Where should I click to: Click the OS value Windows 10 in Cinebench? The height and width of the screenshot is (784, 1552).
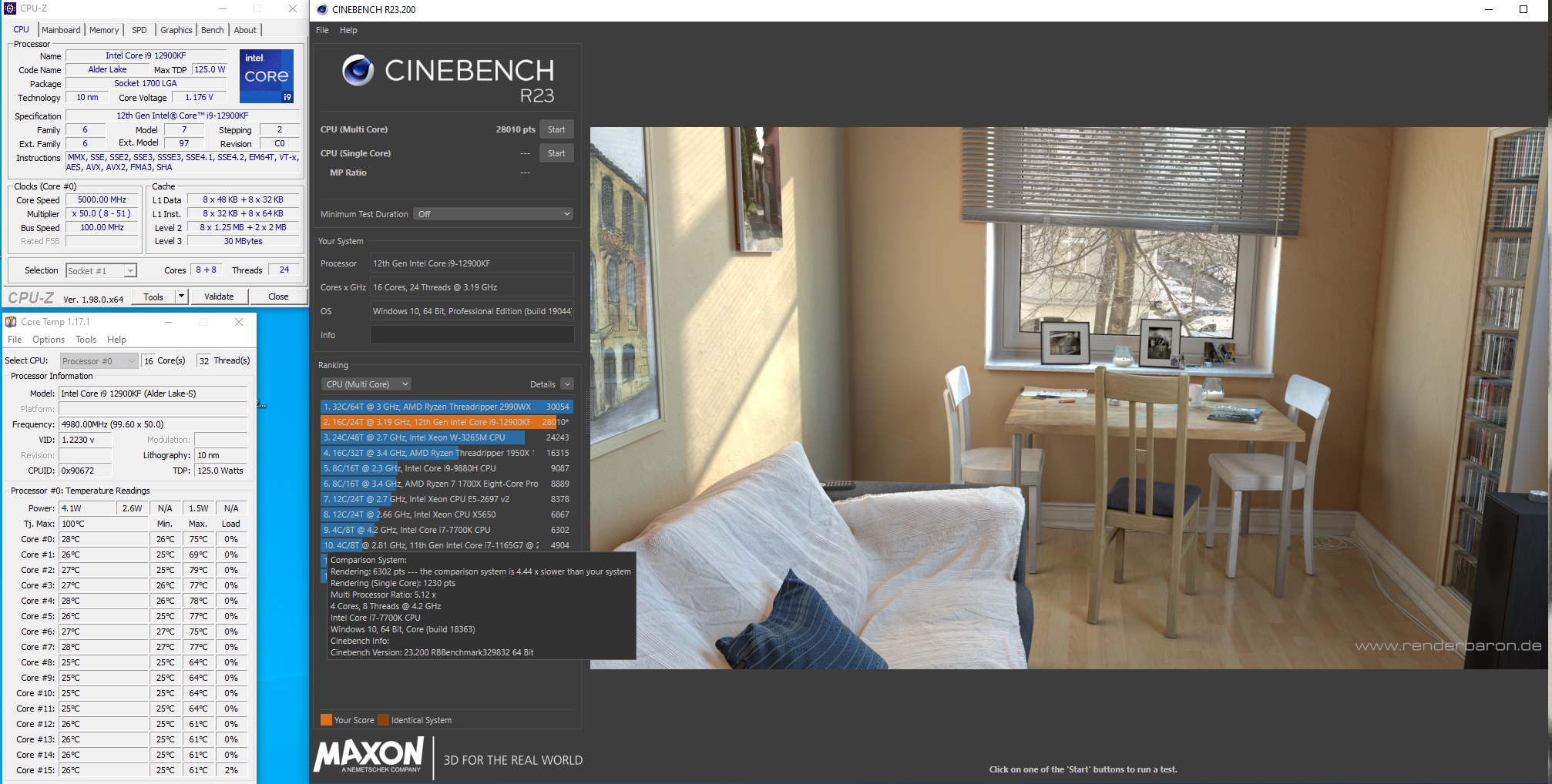click(472, 311)
